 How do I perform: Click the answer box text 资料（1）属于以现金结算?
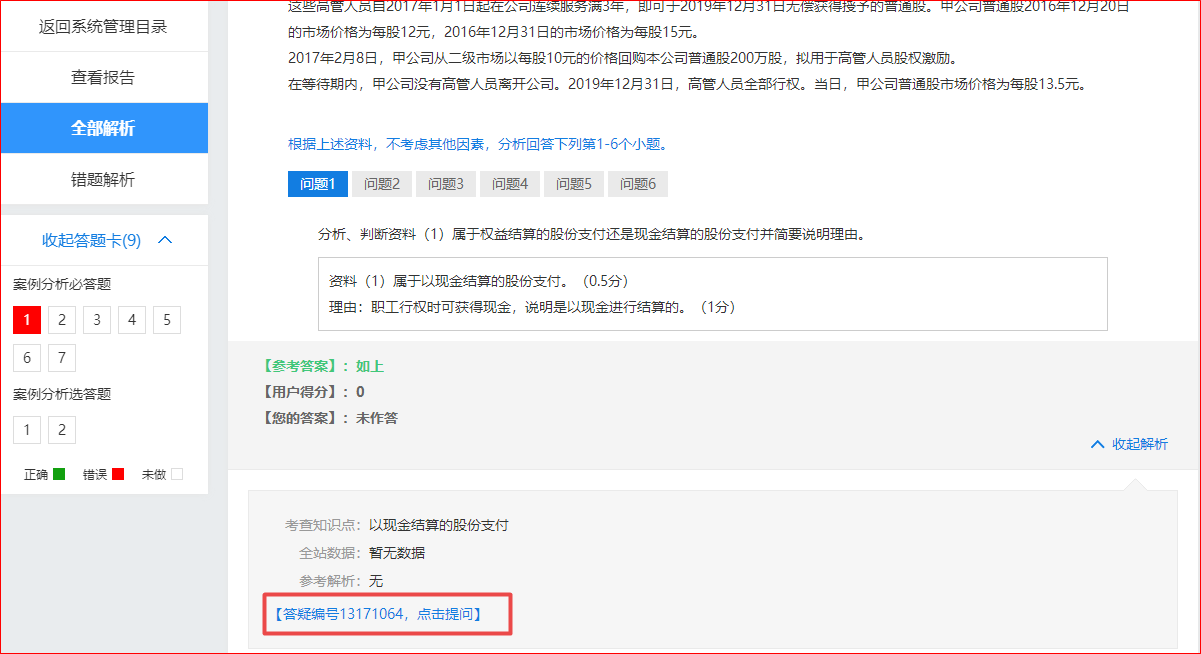click(x=479, y=281)
